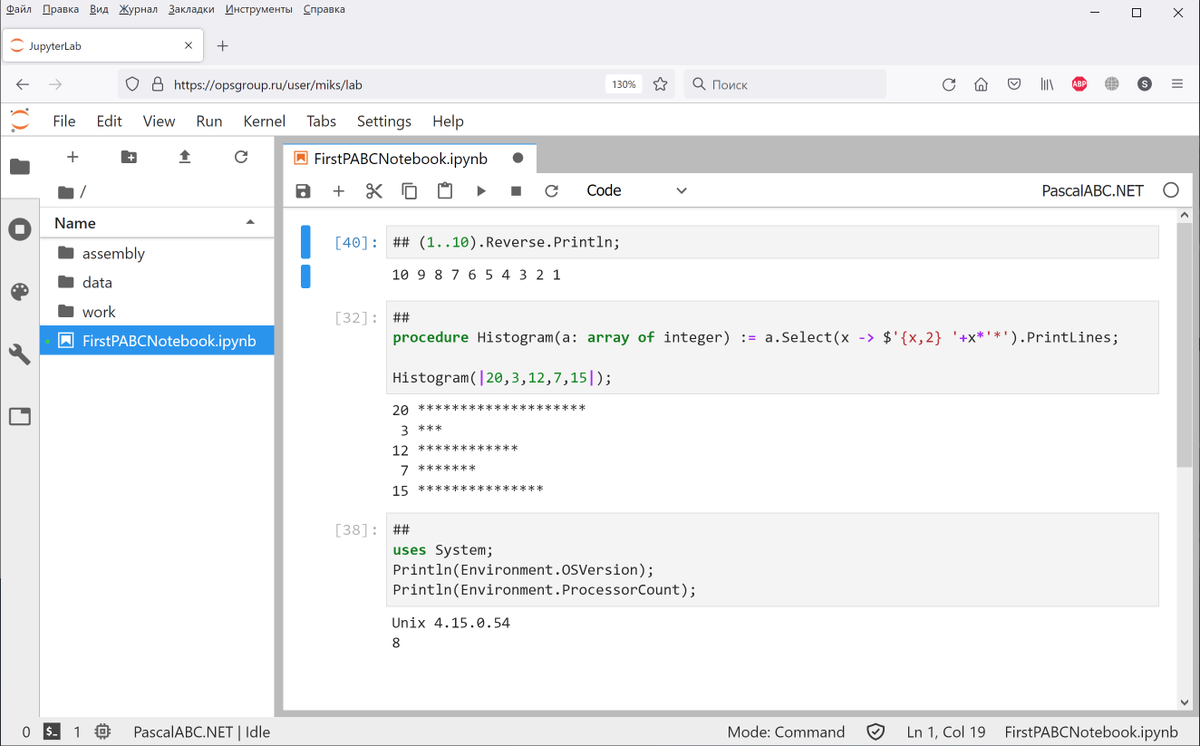This screenshot has height=746, width=1200.
Task: Open the File menu in JupyterLab
Action: (x=64, y=121)
